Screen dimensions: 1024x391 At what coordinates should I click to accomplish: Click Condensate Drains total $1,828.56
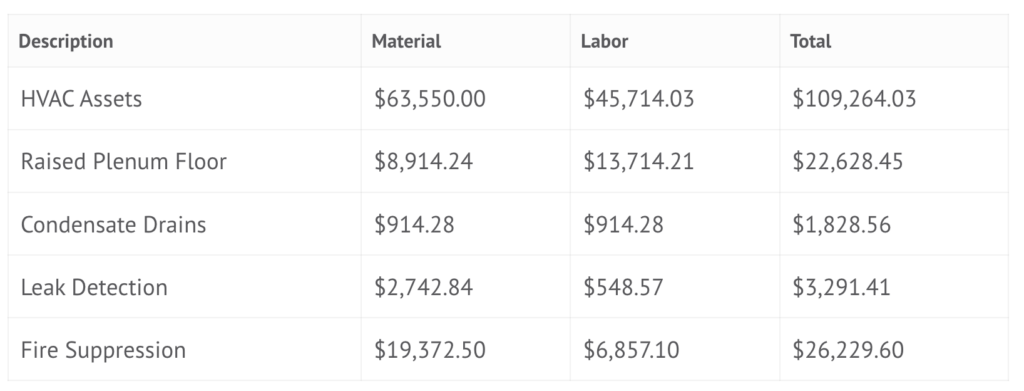(842, 224)
